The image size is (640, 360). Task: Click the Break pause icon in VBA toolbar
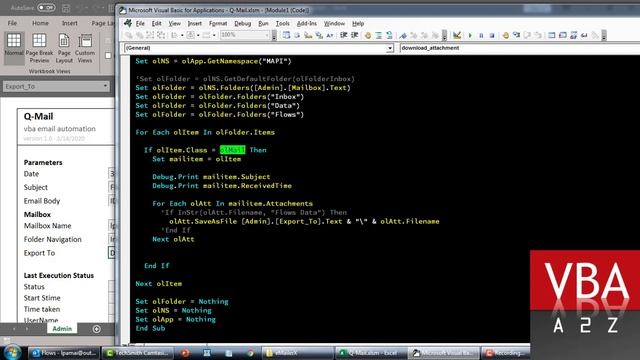click(481, 36)
